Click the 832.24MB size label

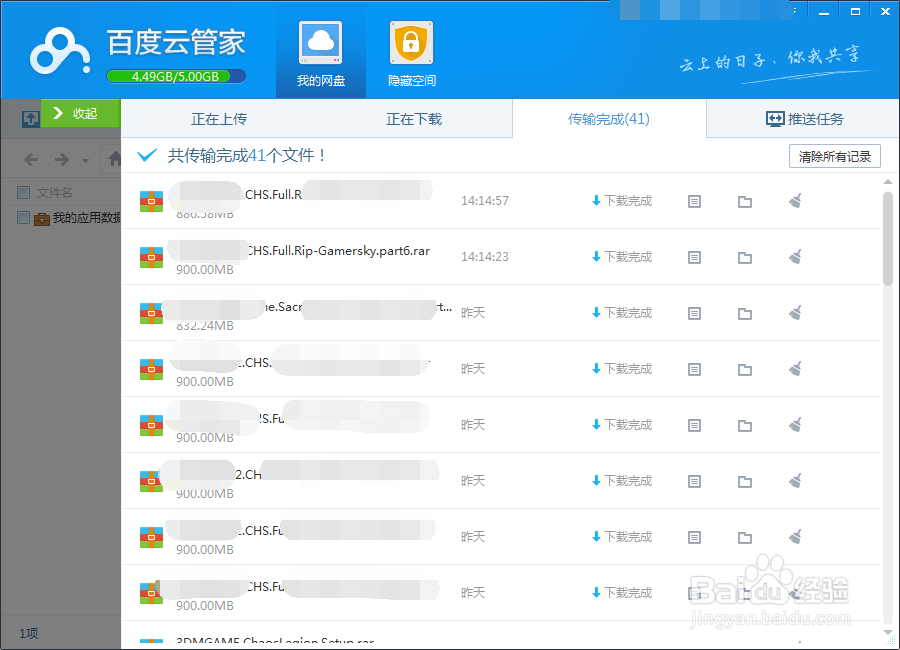[205, 326]
